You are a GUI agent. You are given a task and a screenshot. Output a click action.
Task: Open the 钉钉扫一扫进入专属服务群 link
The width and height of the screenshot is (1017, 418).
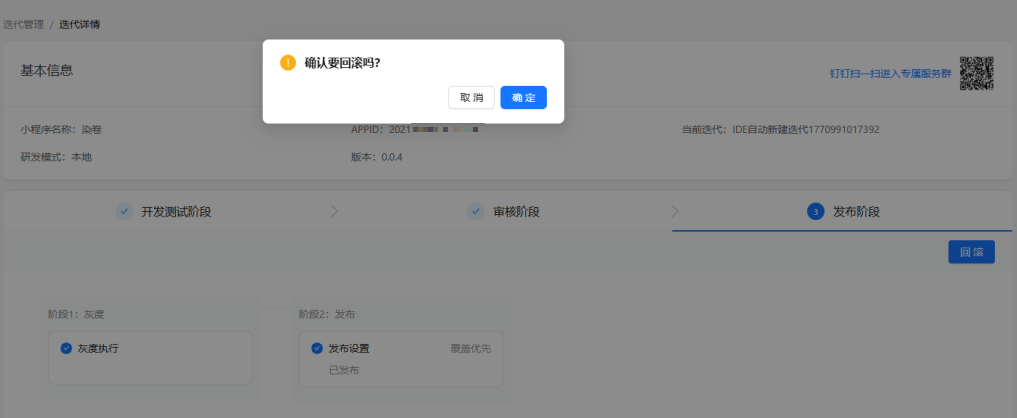pyautogui.click(x=890, y=73)
